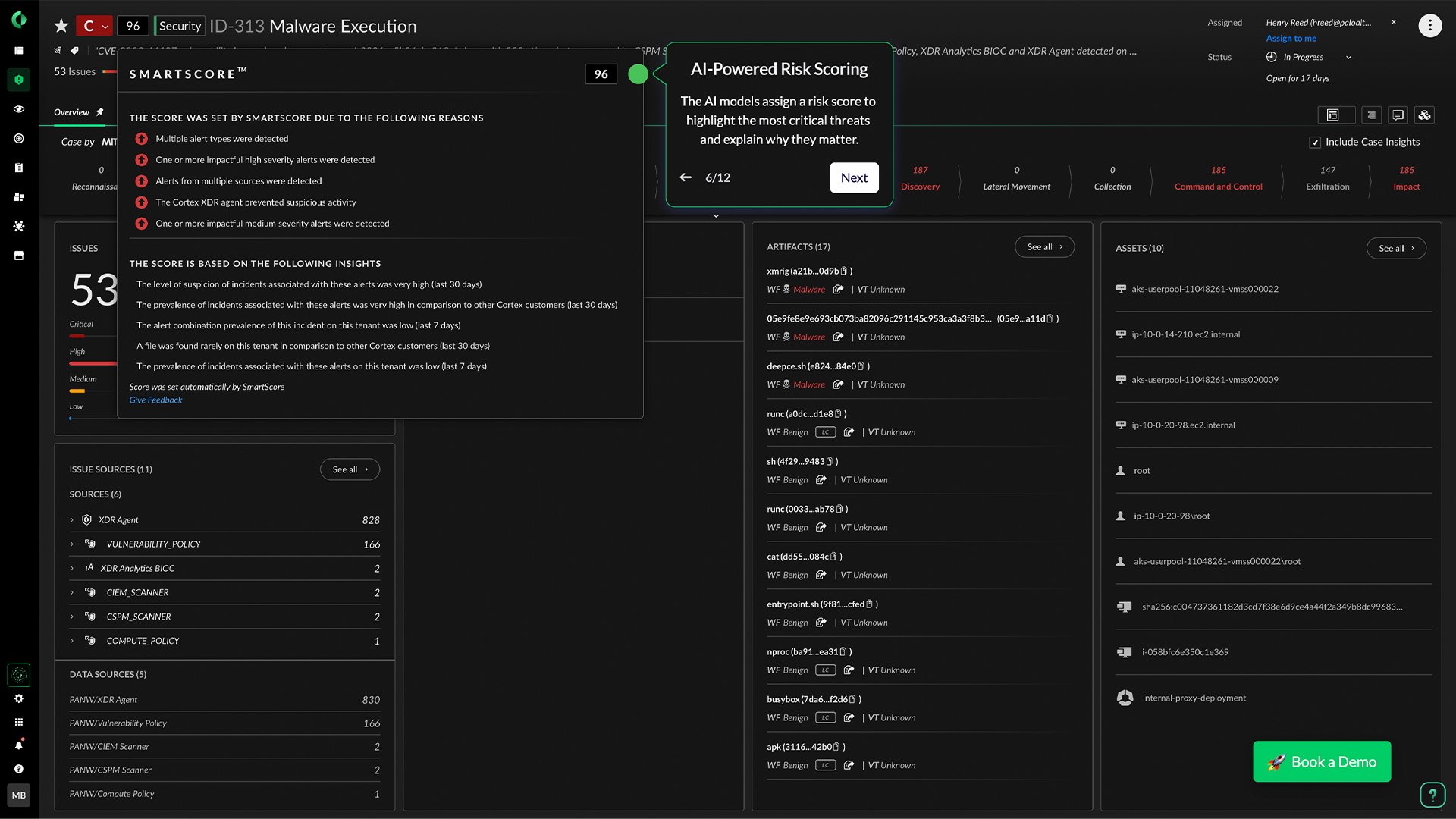Click Next in the AI-Powered Risk Scoring tooltip
This screenshot has height=819, width=1456.
pyautogui.click(x=854, y=177)
